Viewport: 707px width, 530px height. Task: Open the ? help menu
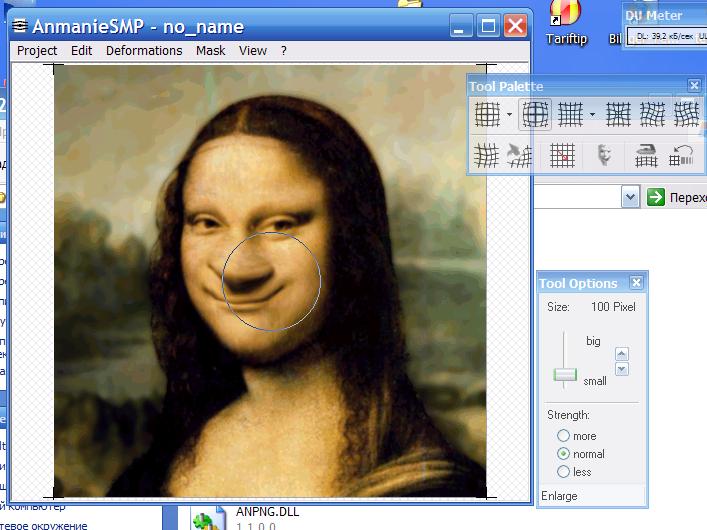pos(284,51)
